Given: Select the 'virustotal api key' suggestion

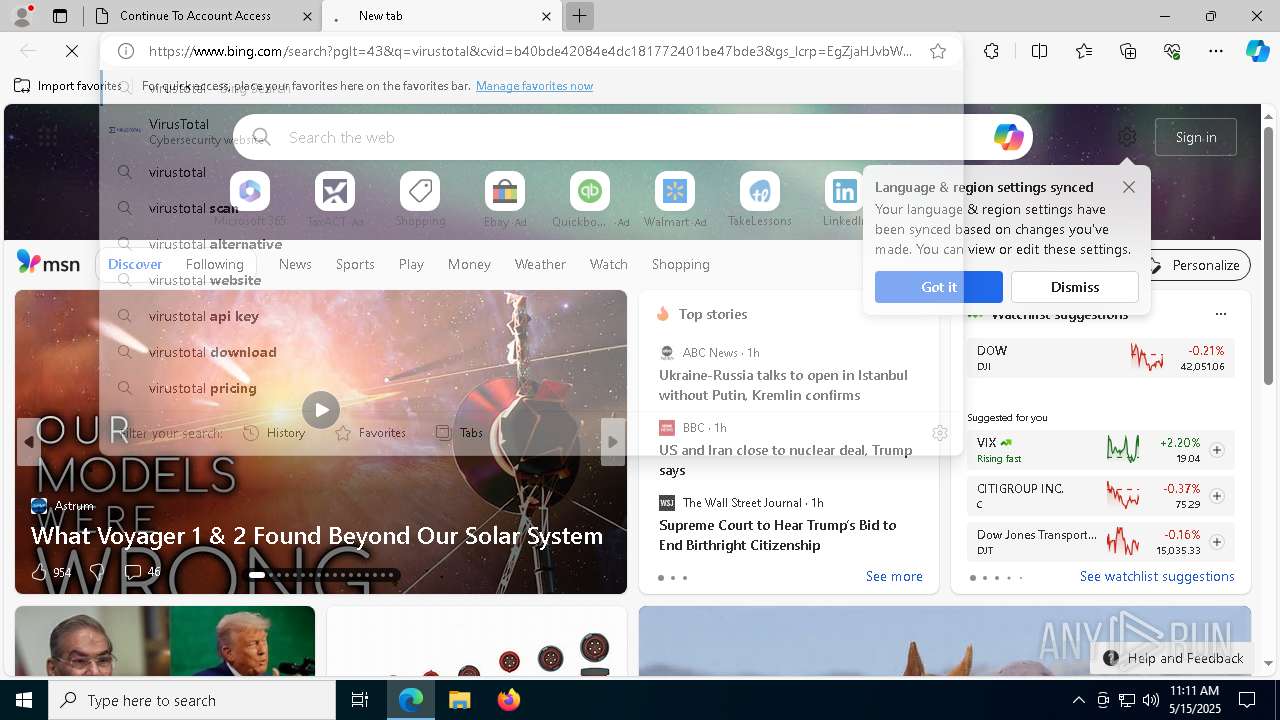Looking at the screenshot, I should (530, 316).
